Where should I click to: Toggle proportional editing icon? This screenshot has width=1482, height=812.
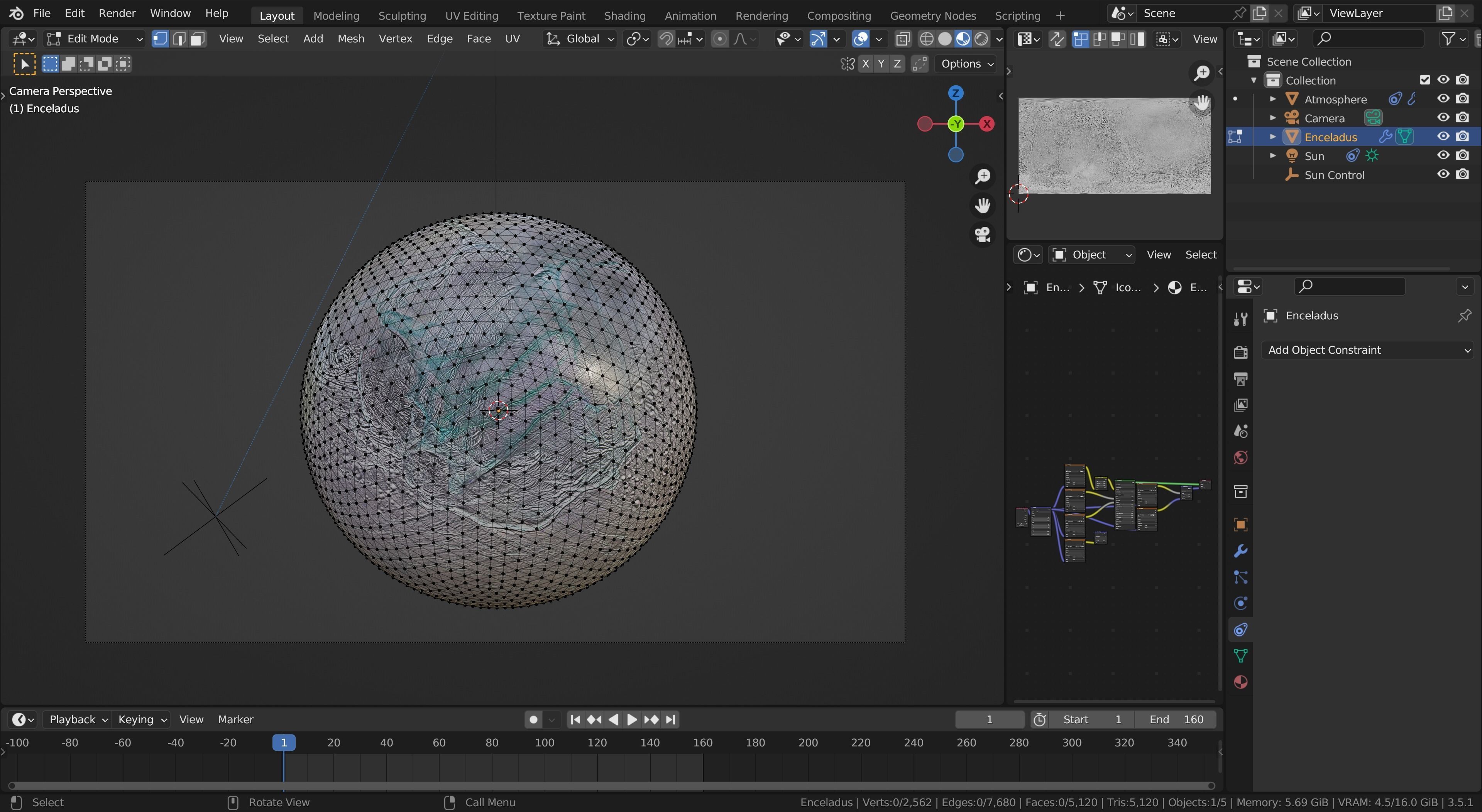coord(719,39)
